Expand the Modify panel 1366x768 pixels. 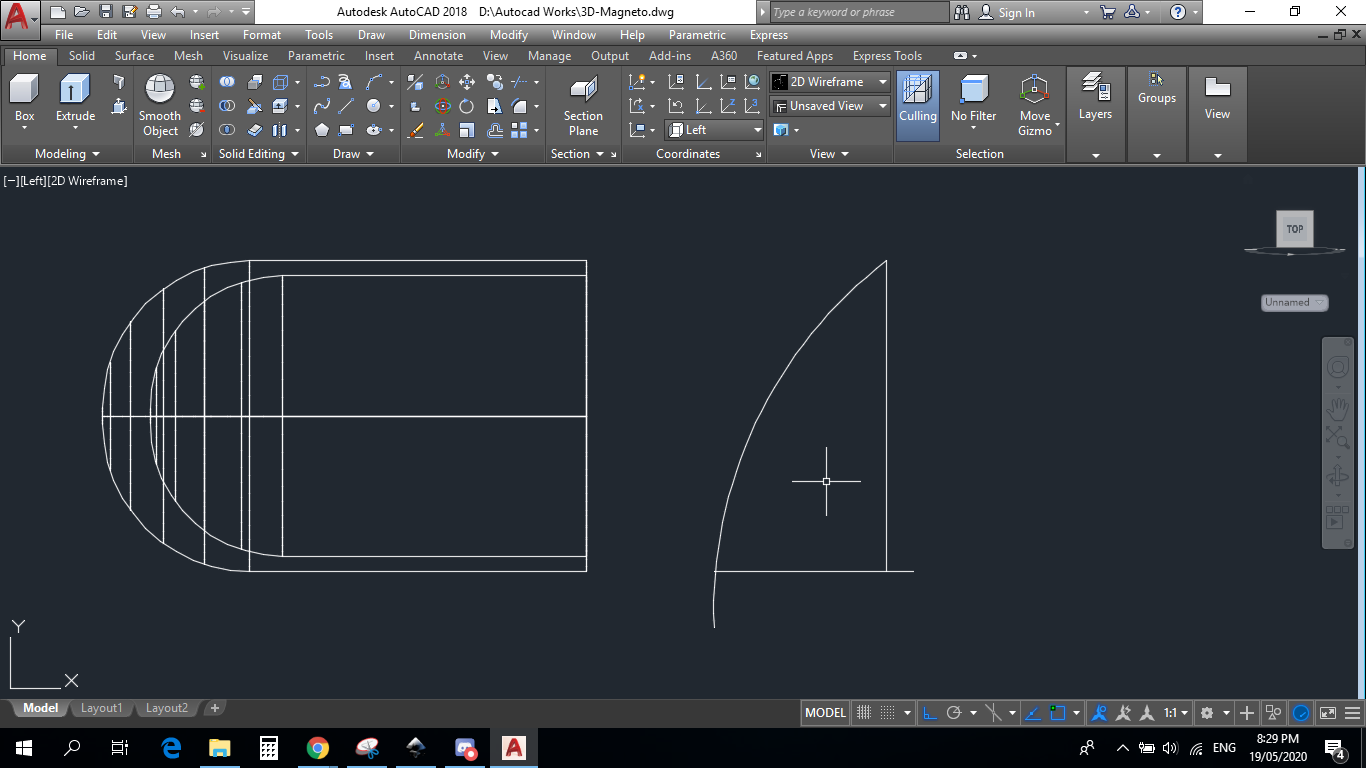coord(473,154)
